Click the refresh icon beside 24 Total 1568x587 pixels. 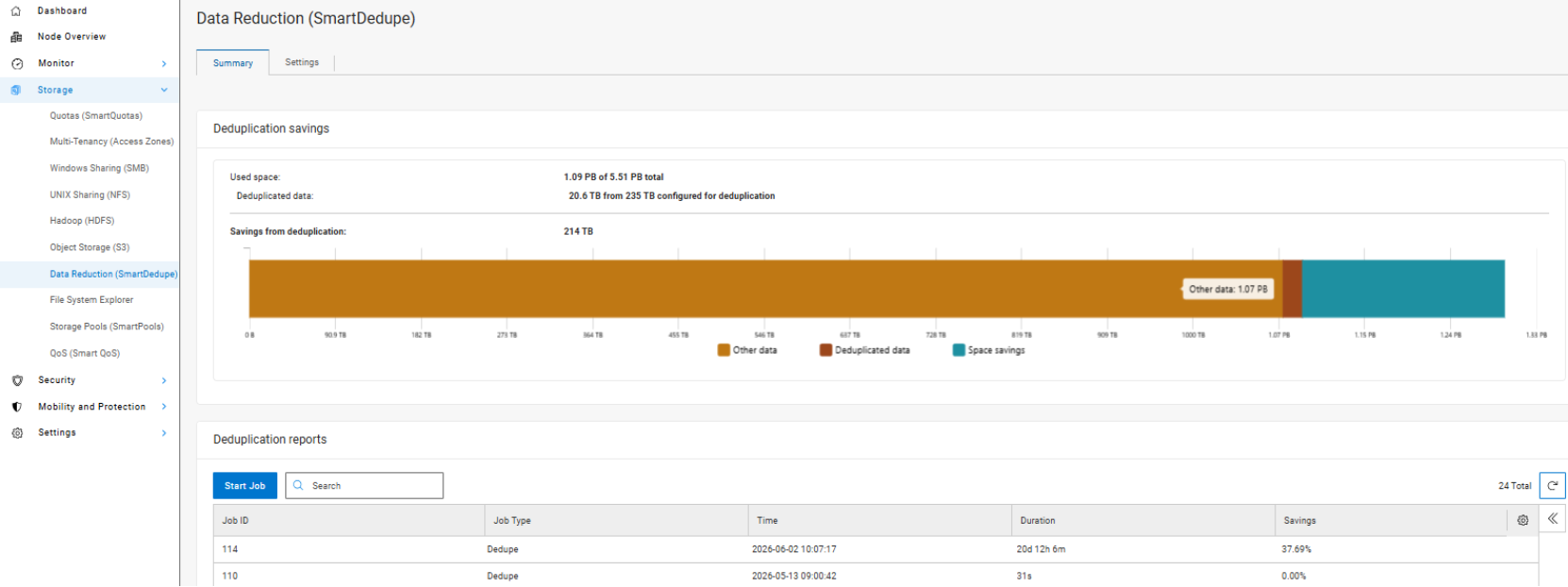pyautogui.click(x=1552, y=485)
